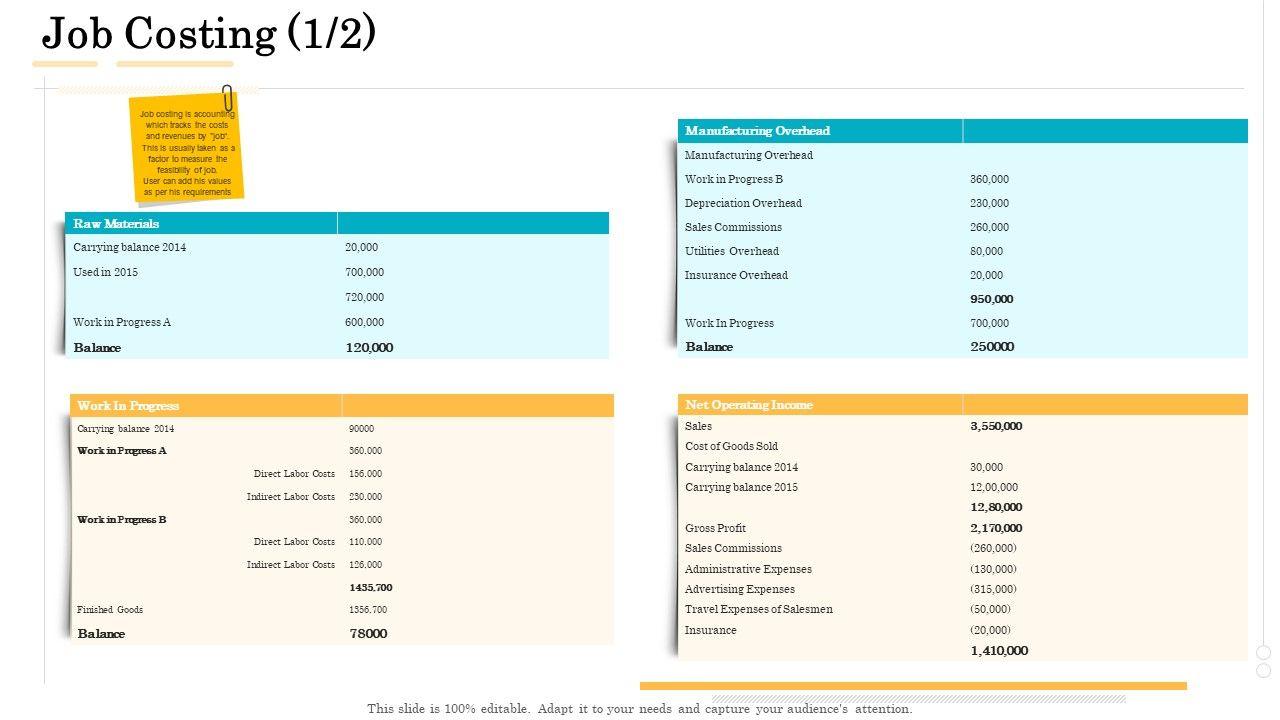This screenshot has width=1280, height=720.
Task: Select the Administrative Expenses label
Action: (x=748, y=569)
